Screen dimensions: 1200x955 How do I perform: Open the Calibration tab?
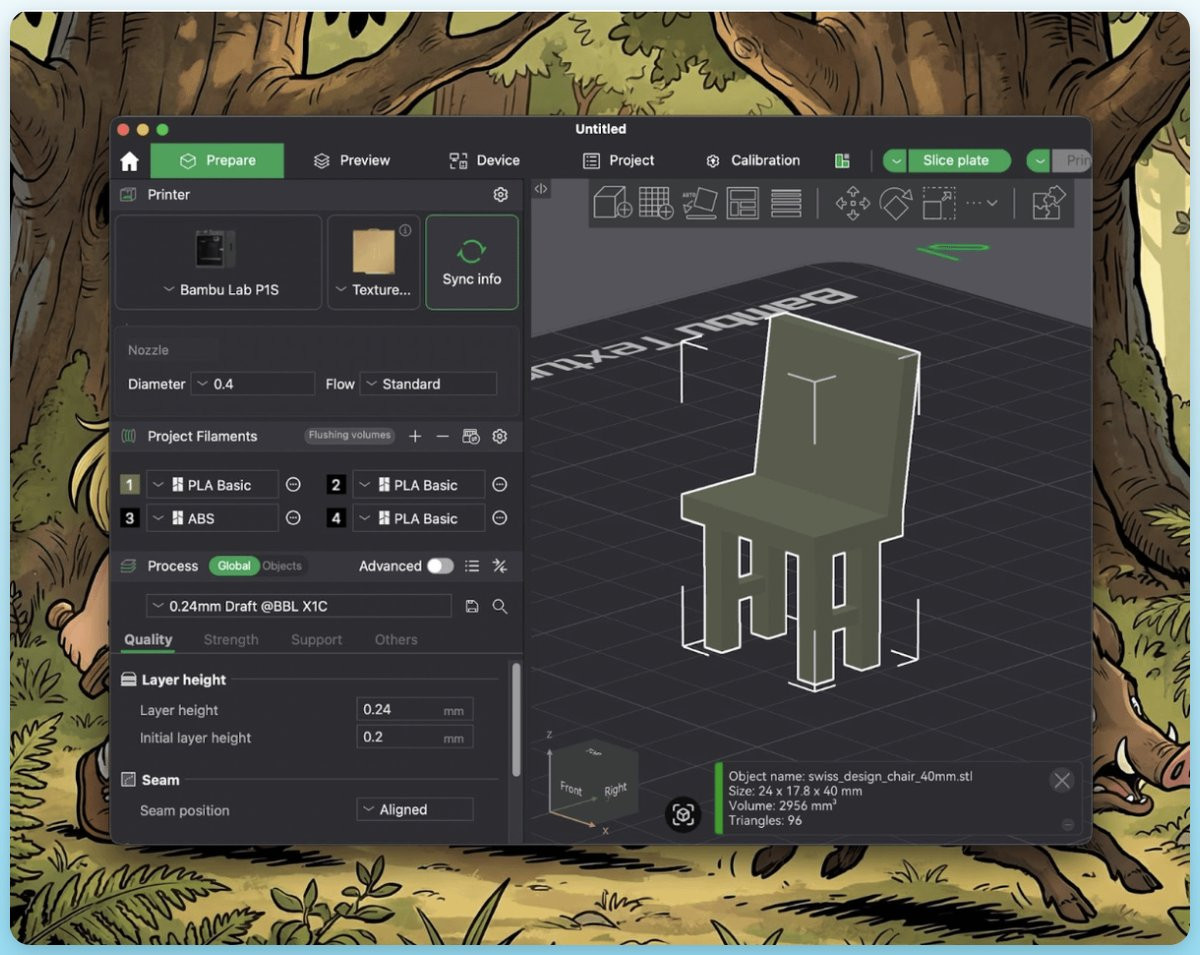click(x=752, y=161)
